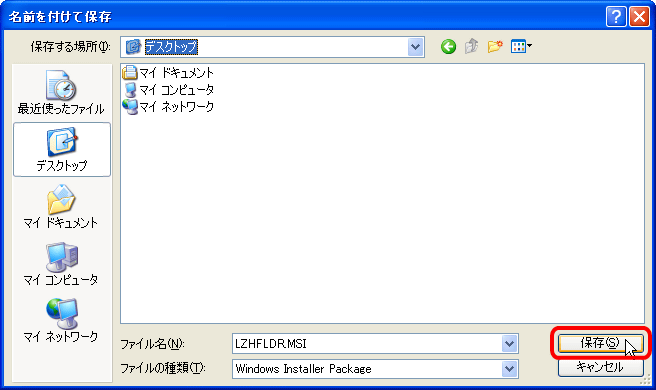
Task: Expand the ファイル名 dropdown arrow
Action: [509, 344]
